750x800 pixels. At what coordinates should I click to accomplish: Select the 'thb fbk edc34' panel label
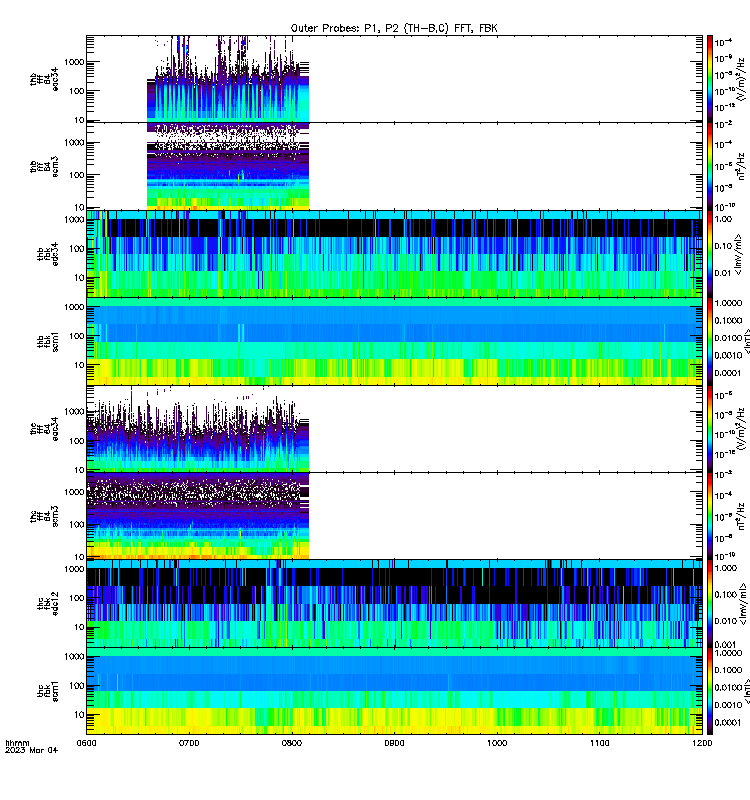(x=48, y=254)
